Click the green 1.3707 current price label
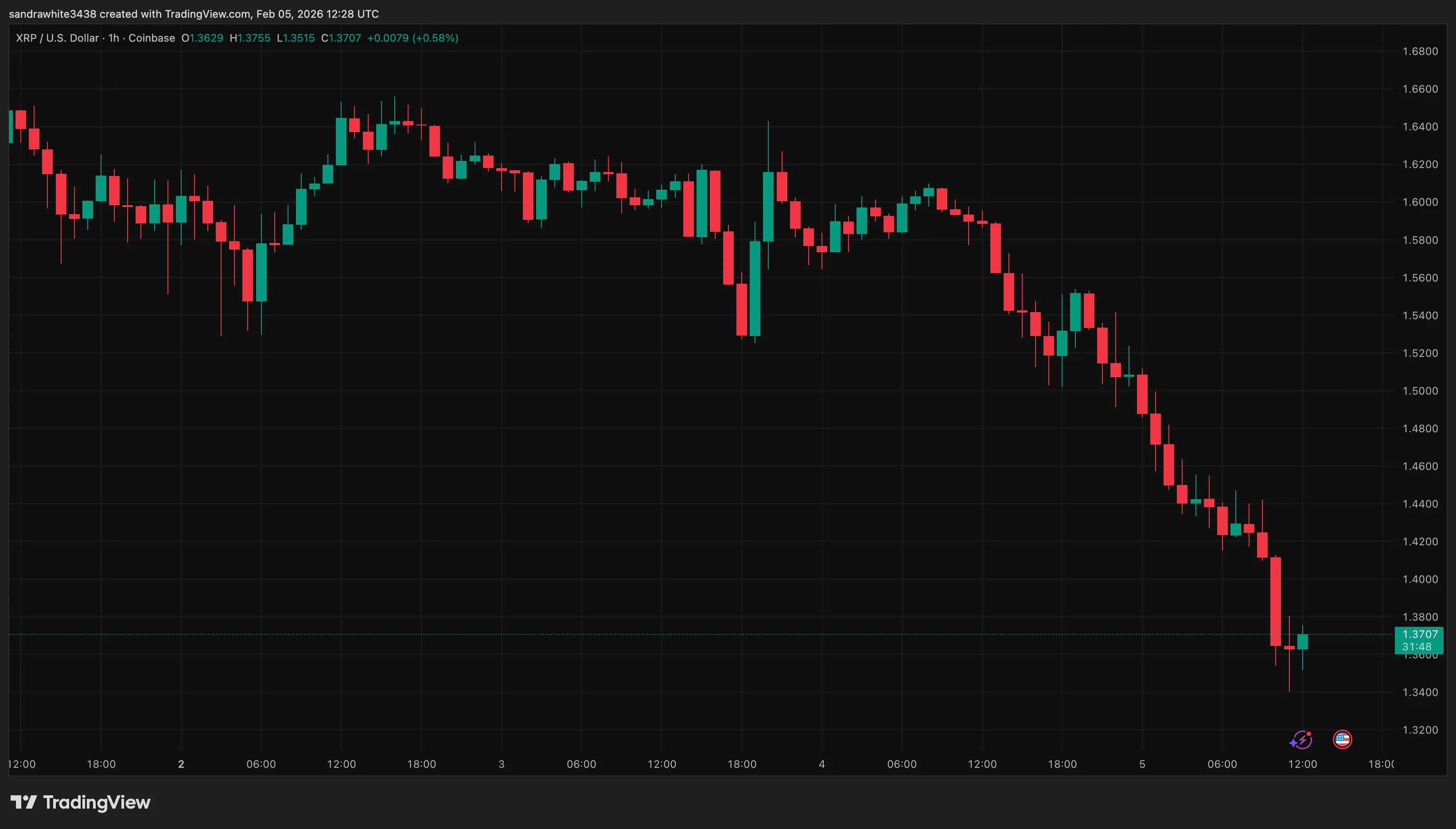Screen dimensions: 1456x829 (1419, 634)
